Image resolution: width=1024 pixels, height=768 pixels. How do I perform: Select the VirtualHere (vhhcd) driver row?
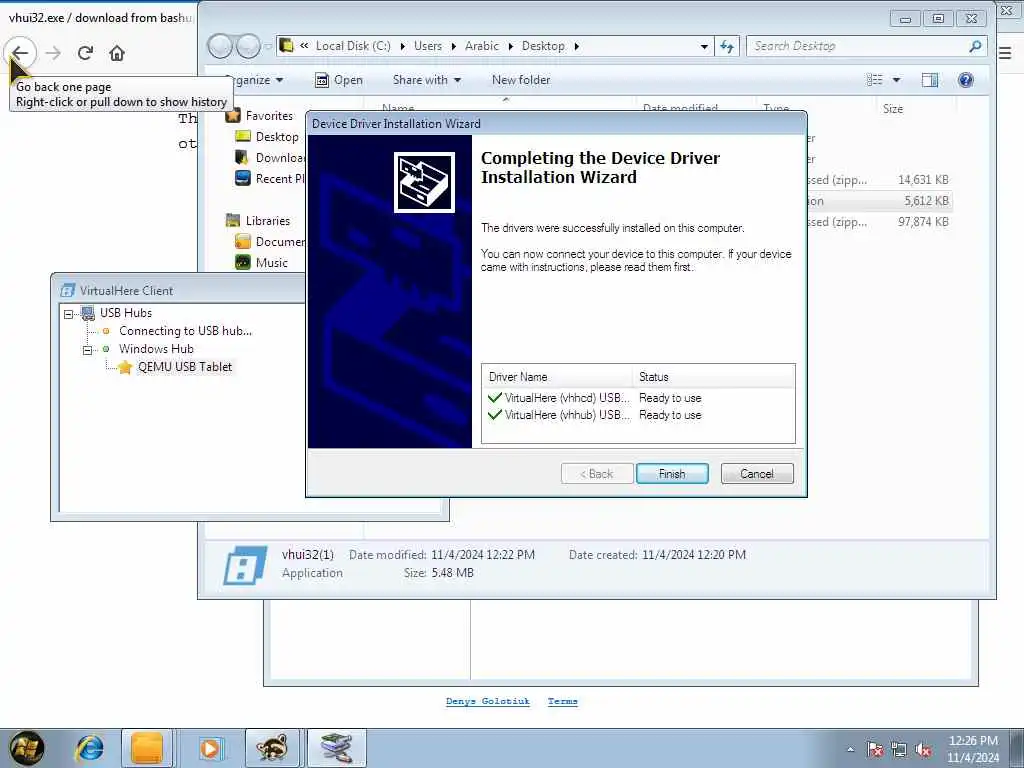(x=638, y=398)
